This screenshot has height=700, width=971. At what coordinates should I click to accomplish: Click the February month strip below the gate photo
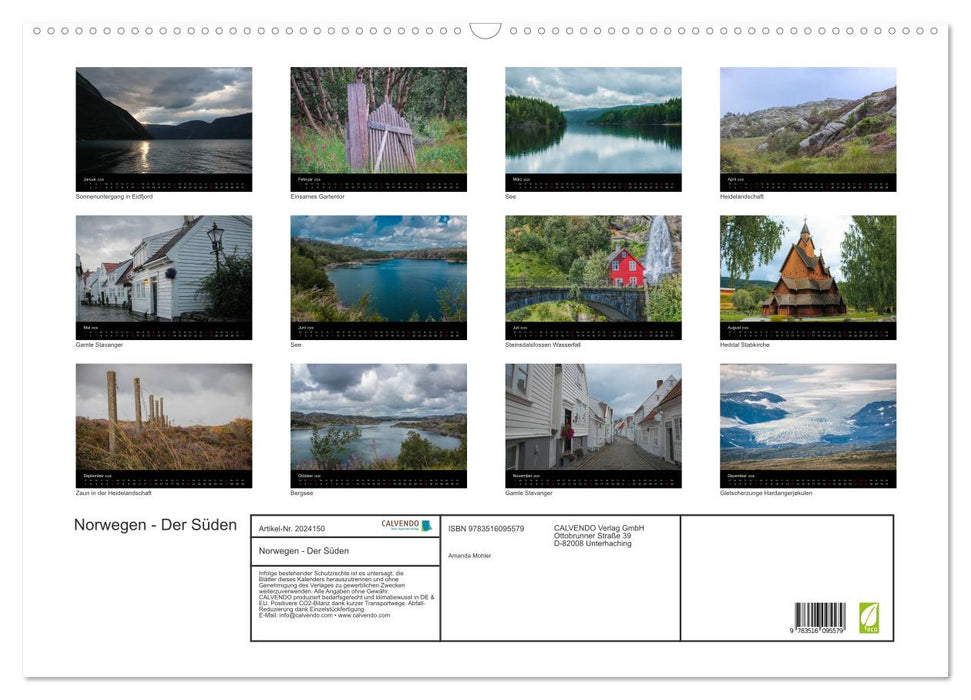coord(378,183)
